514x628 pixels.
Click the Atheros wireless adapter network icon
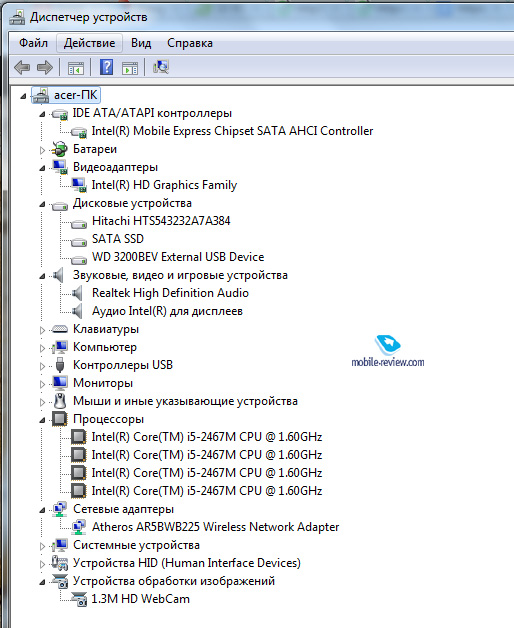point(79,527)
